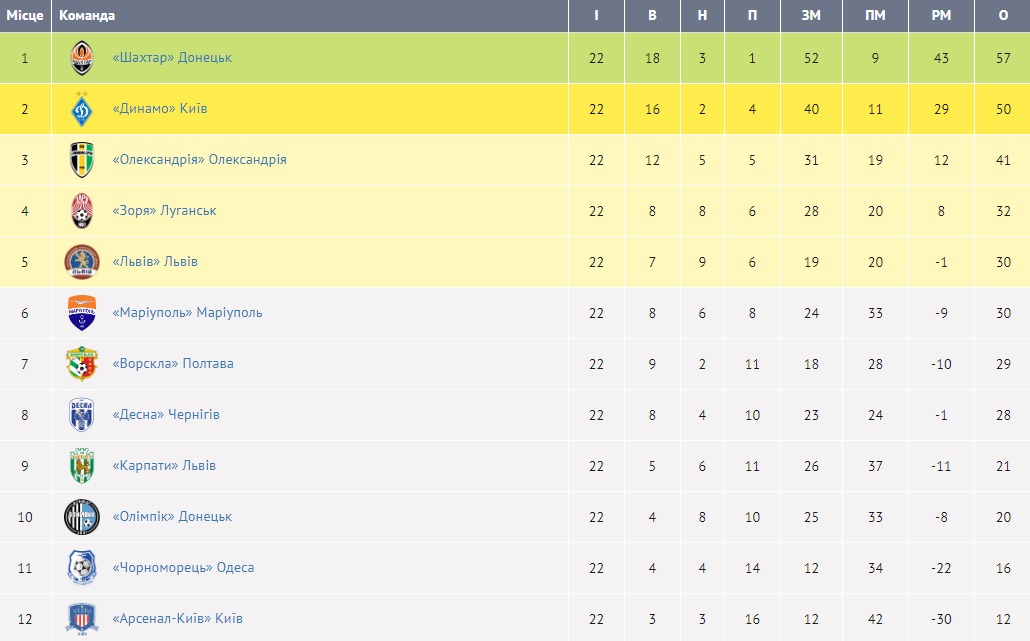
Task: Click the Arsenal-Kyiv club crest
Action: click(81, 619)
